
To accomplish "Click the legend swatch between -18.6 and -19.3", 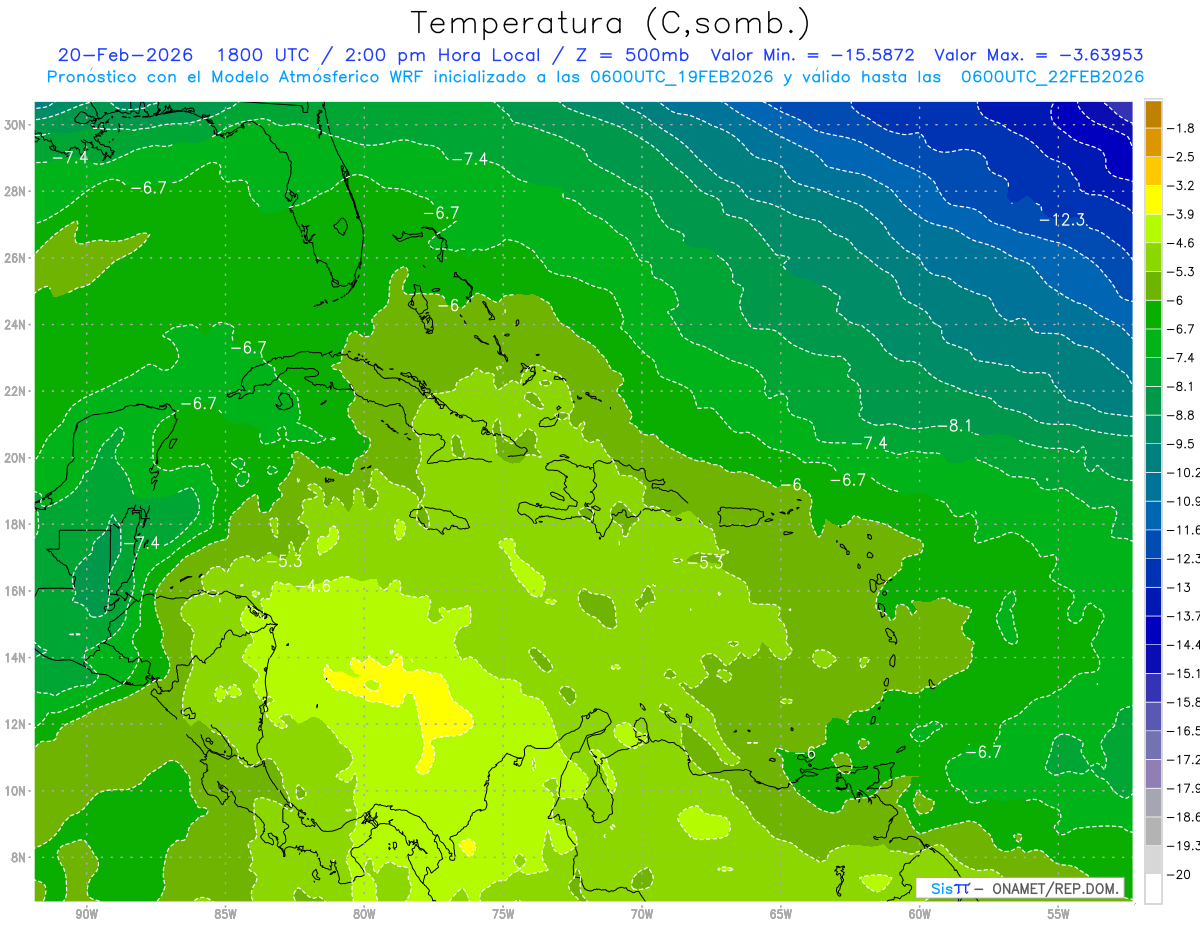I will point(1153,831).
